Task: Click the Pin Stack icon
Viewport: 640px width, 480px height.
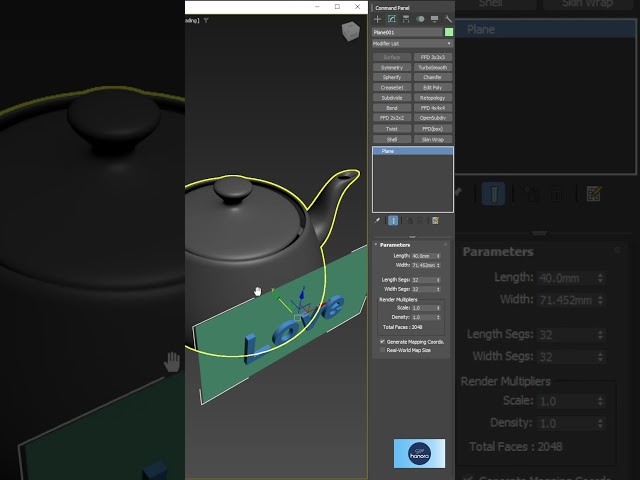Action: (377, 221)
